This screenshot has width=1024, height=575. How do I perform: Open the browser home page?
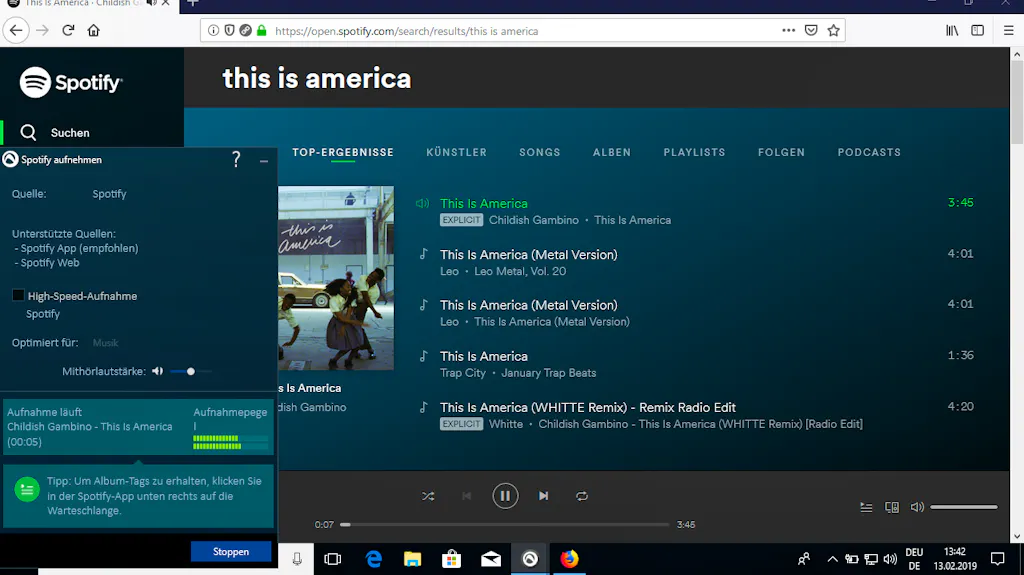click(x=93, y=31)
